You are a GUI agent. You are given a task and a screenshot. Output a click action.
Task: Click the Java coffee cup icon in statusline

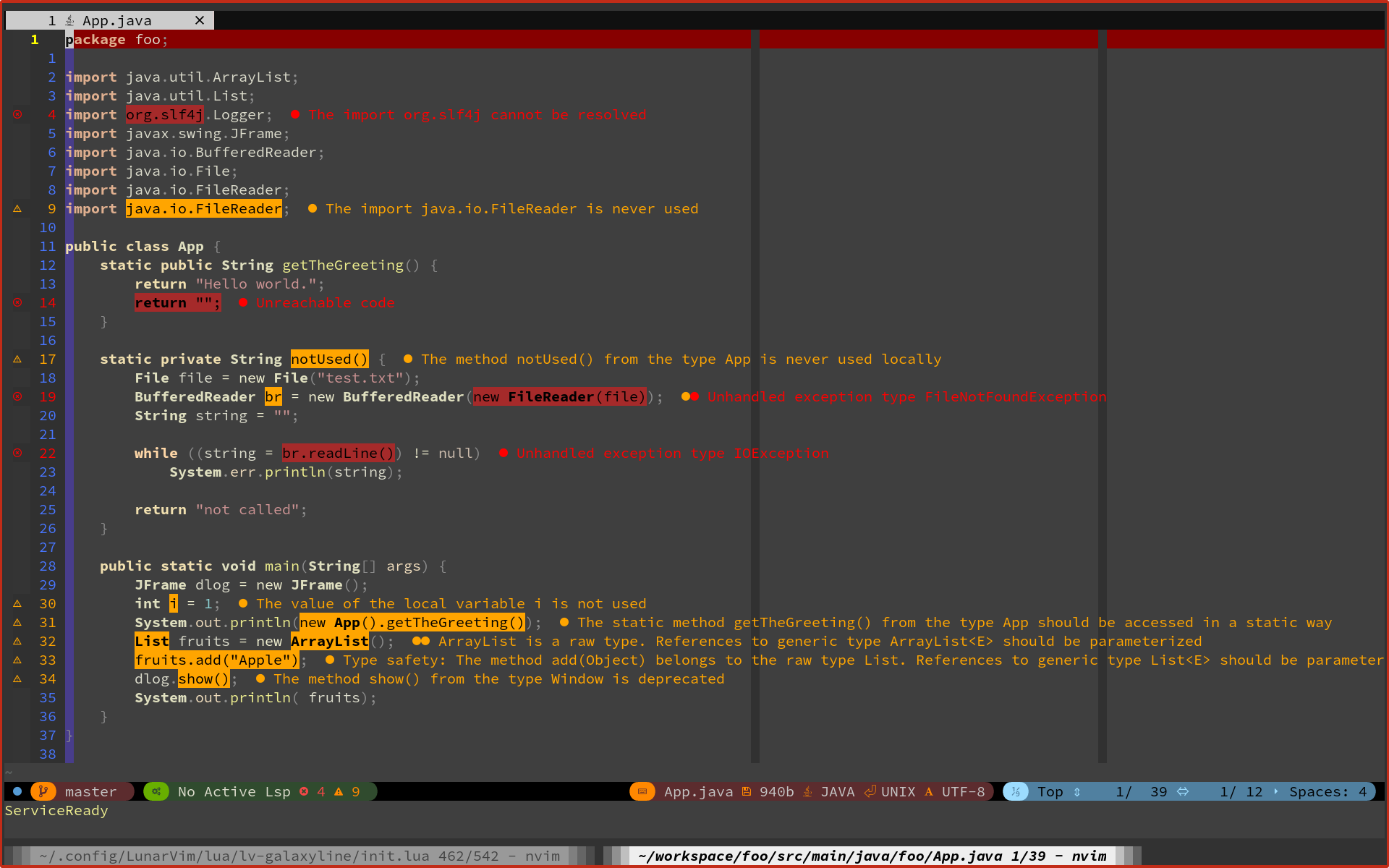[x=807, y=791]
